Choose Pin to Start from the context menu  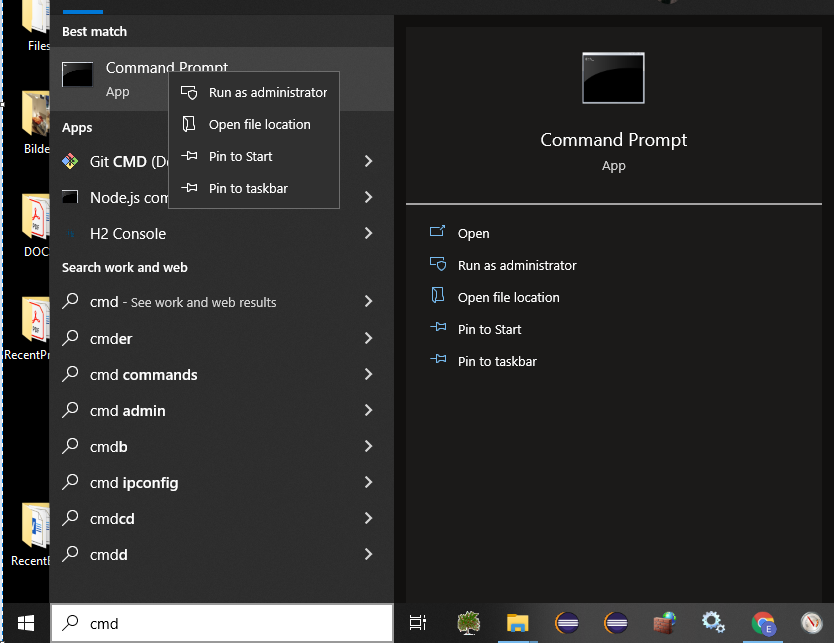pyautogui.click(x=240, y=156)
